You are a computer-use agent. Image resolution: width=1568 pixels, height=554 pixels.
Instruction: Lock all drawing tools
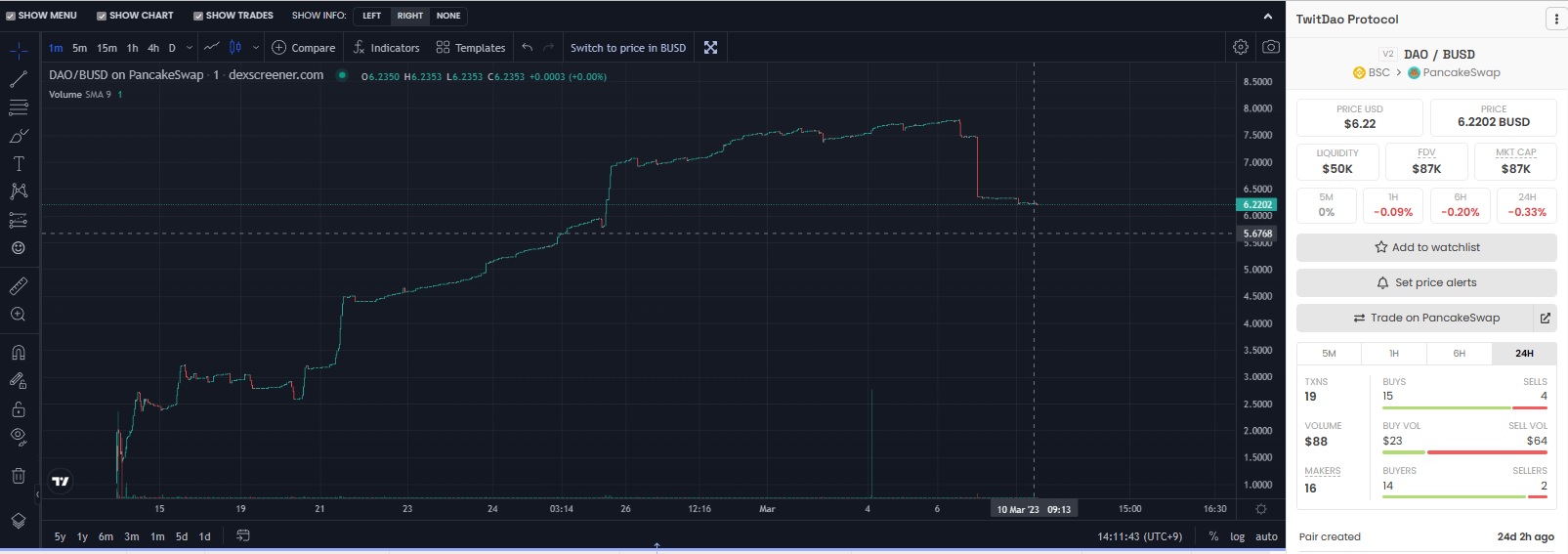tap(19, 409)
